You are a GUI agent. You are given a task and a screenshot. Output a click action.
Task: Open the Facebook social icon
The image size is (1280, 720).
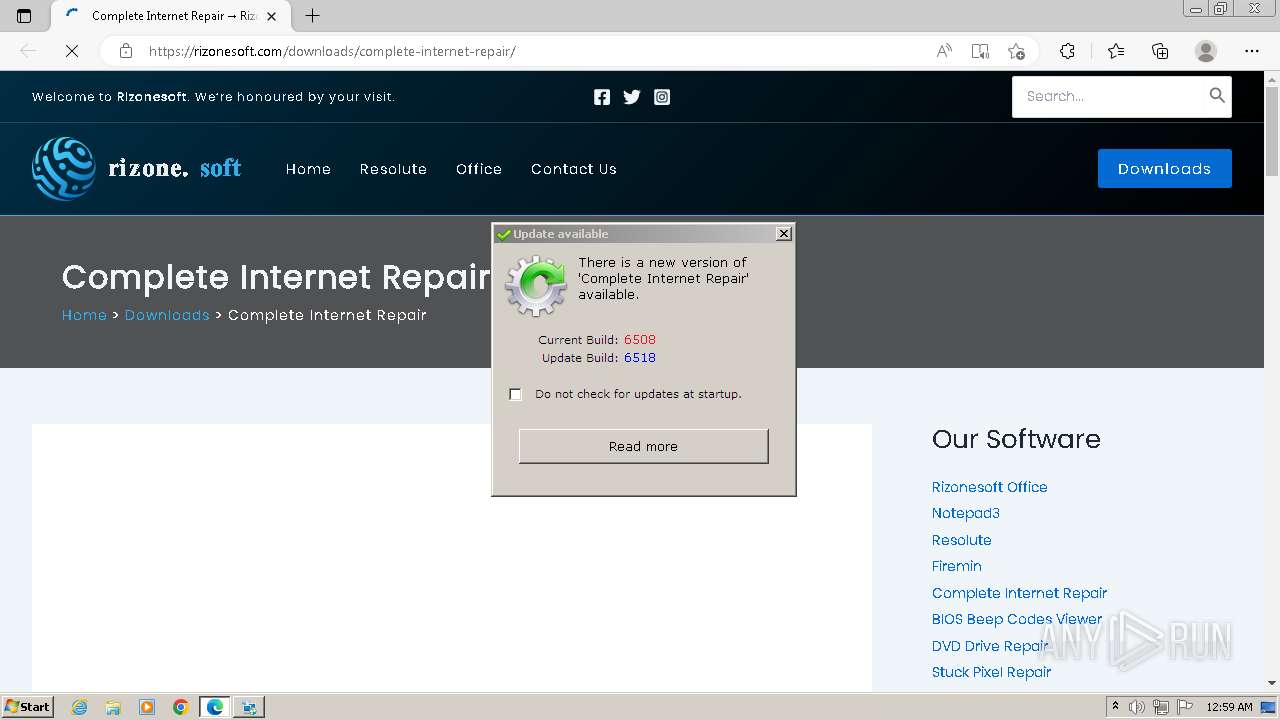tap(601, 97)
